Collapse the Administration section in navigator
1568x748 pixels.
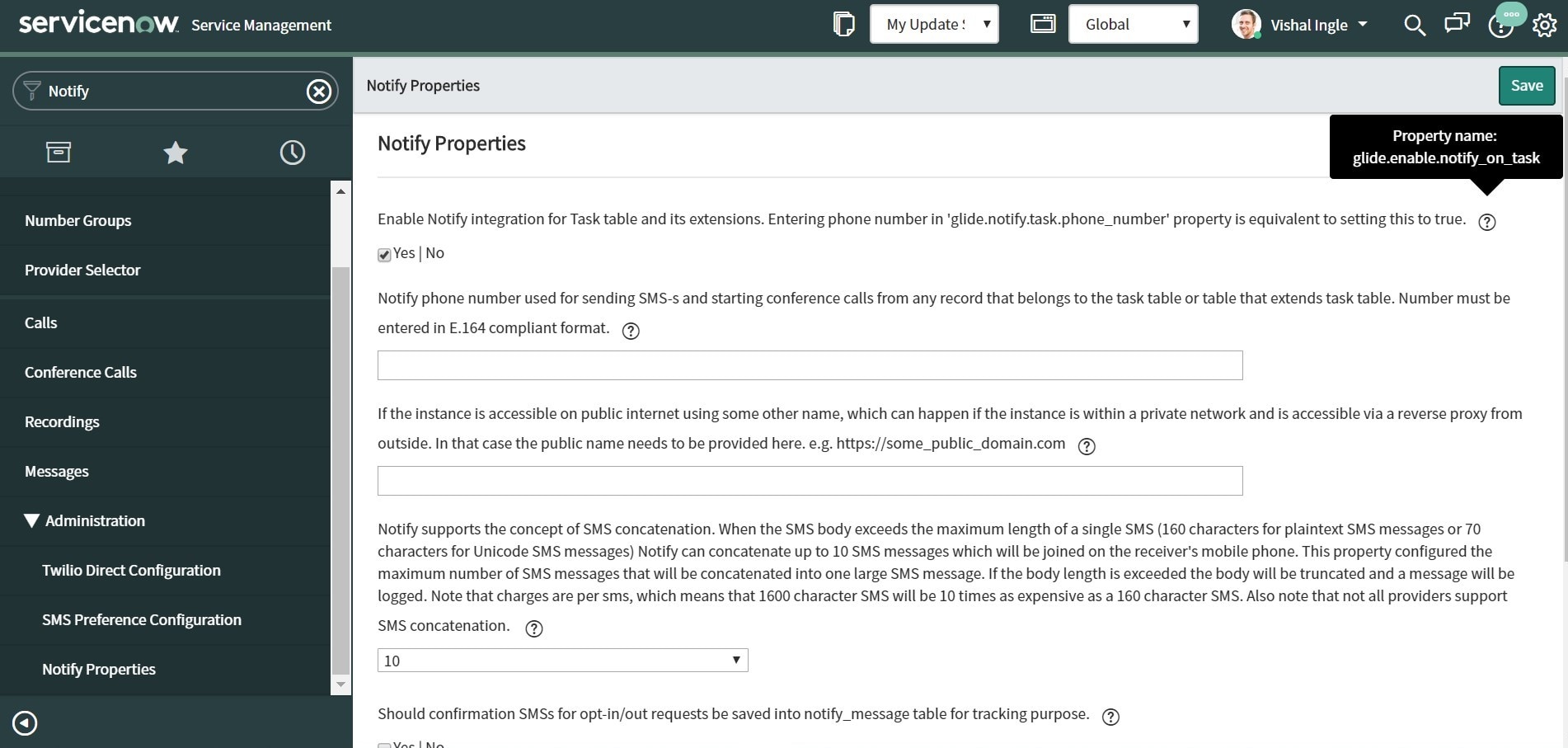point(32,520)
